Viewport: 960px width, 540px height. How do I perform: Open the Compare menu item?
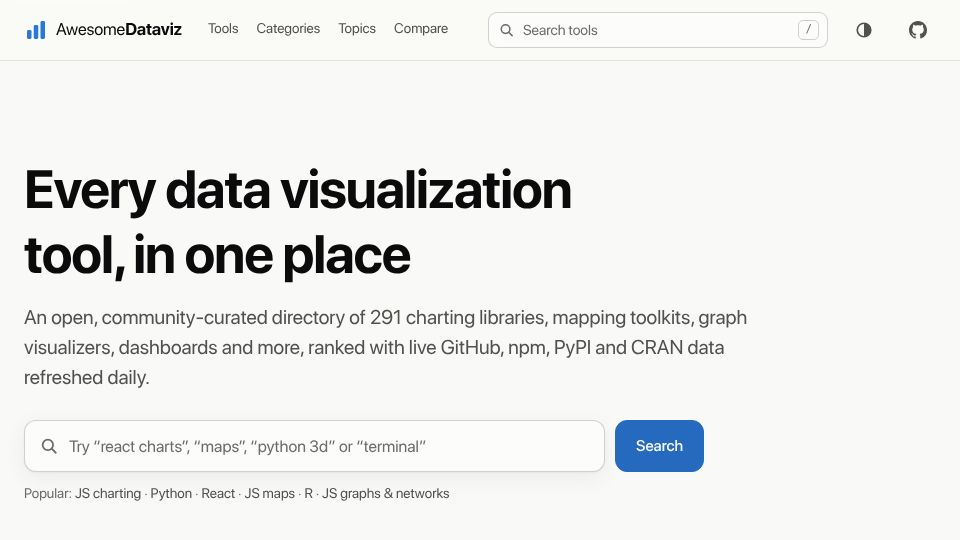pyautogui.click(x=421, y=29)
